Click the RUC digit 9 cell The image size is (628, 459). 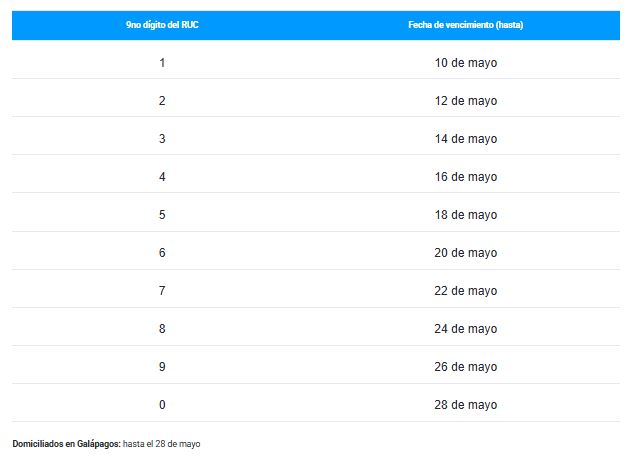pos(162,367)
